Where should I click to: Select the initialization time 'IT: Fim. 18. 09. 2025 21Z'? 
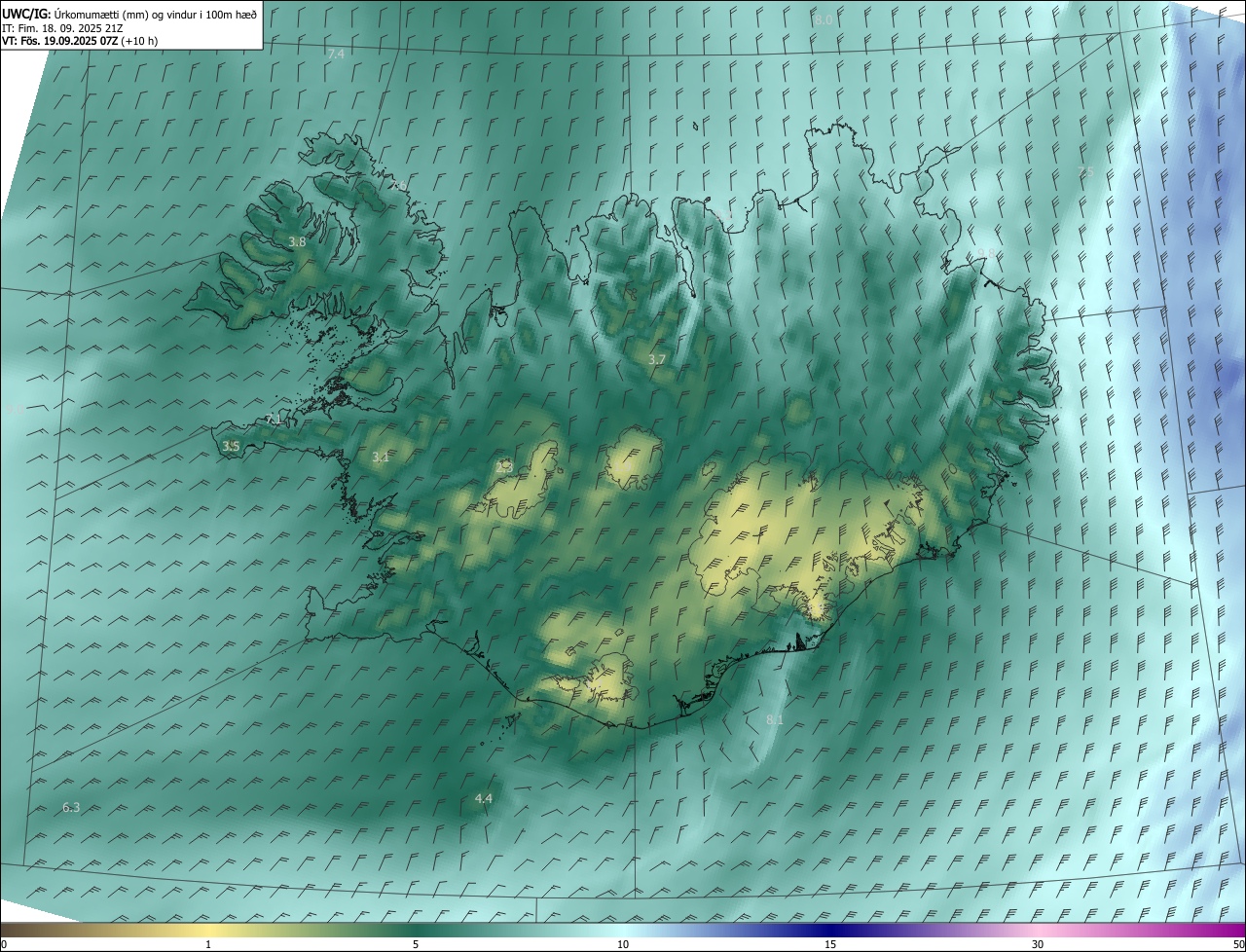[61, 27]
